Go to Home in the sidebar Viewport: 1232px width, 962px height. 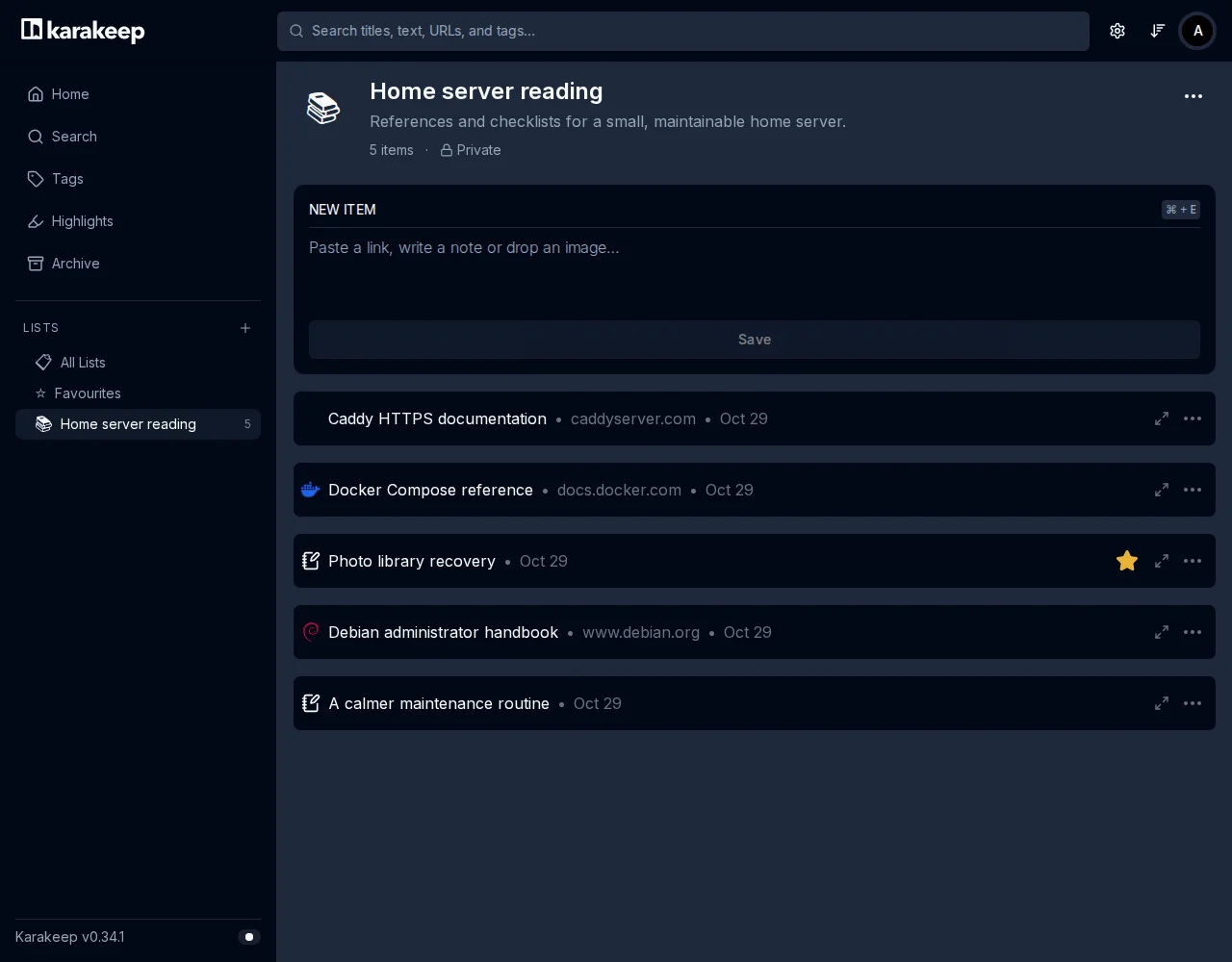point(138,94)
